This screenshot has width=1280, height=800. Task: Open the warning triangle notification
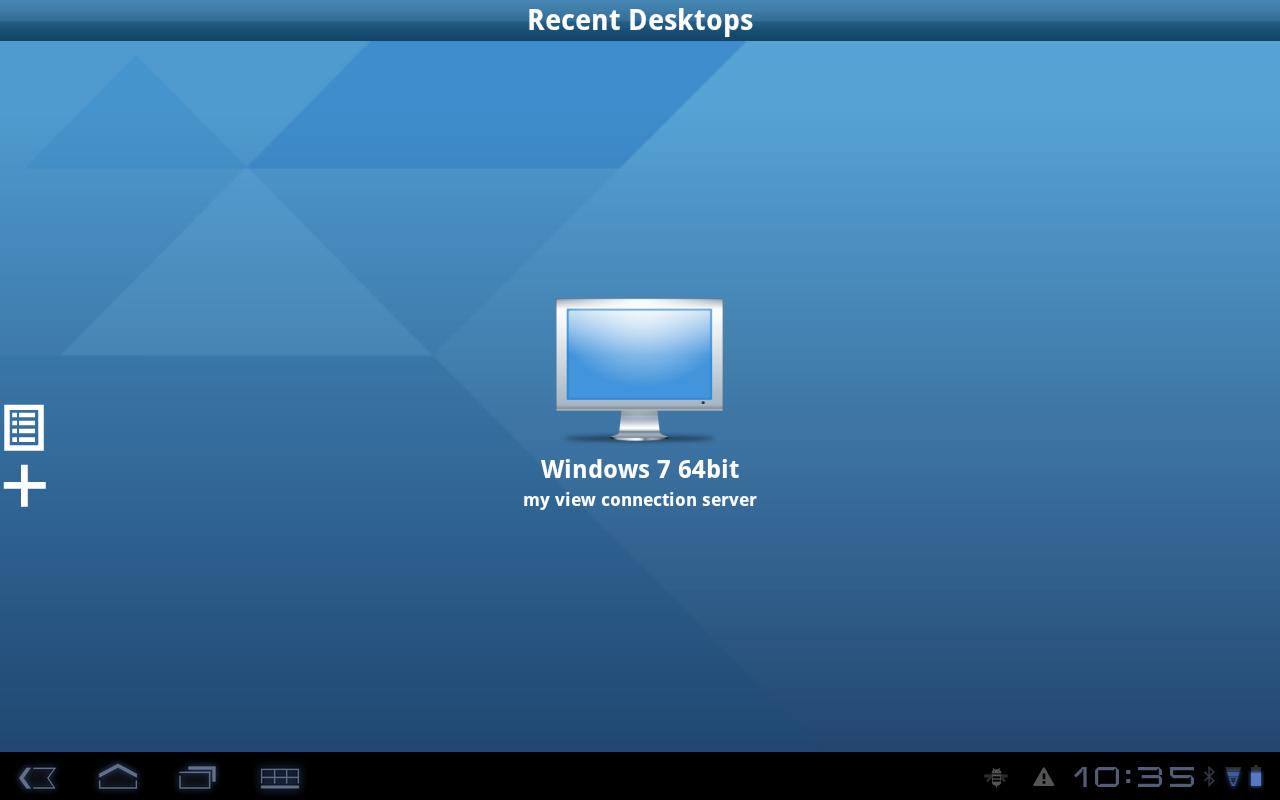1043,777
